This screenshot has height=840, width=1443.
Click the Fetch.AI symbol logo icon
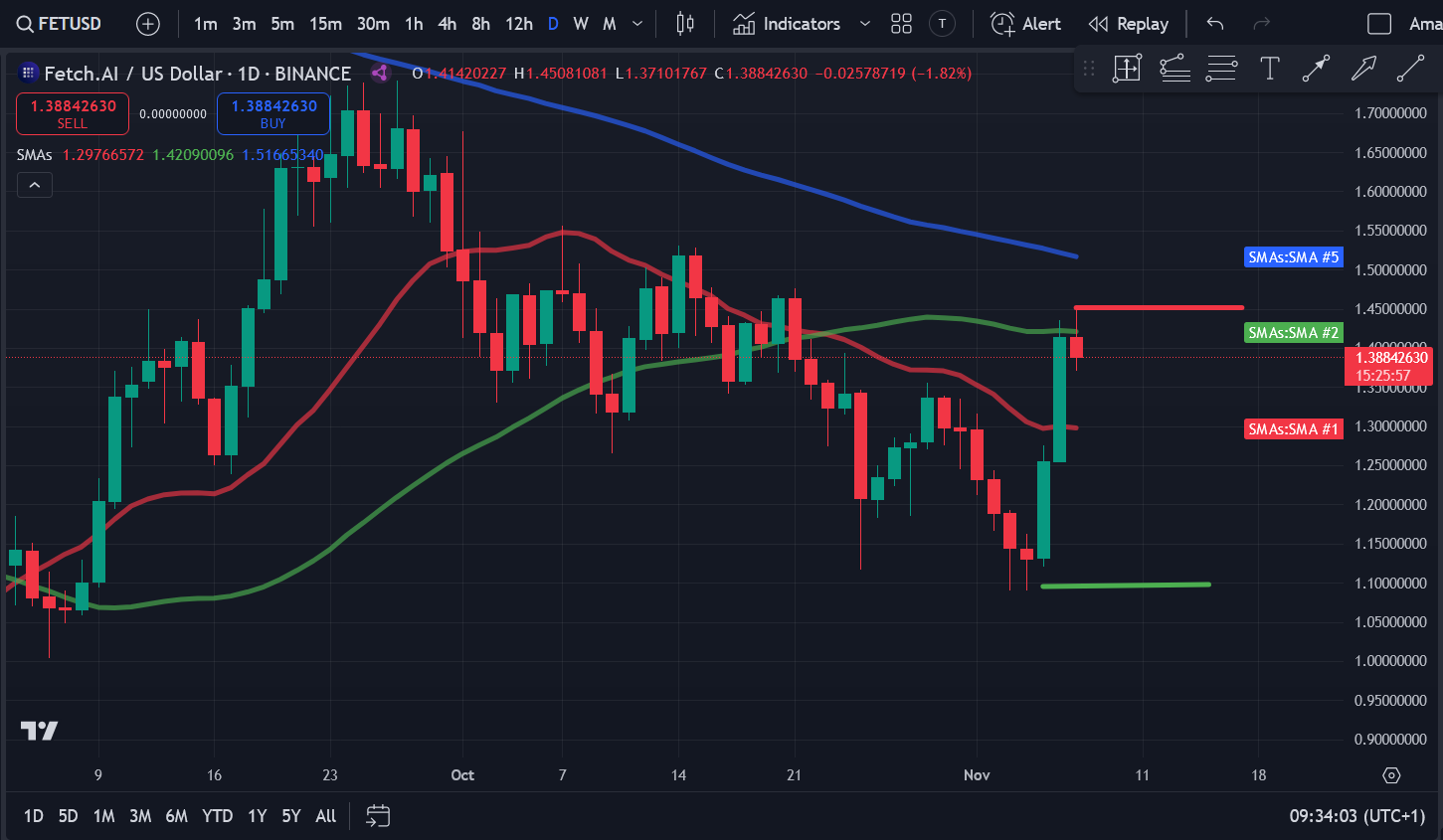28,73
